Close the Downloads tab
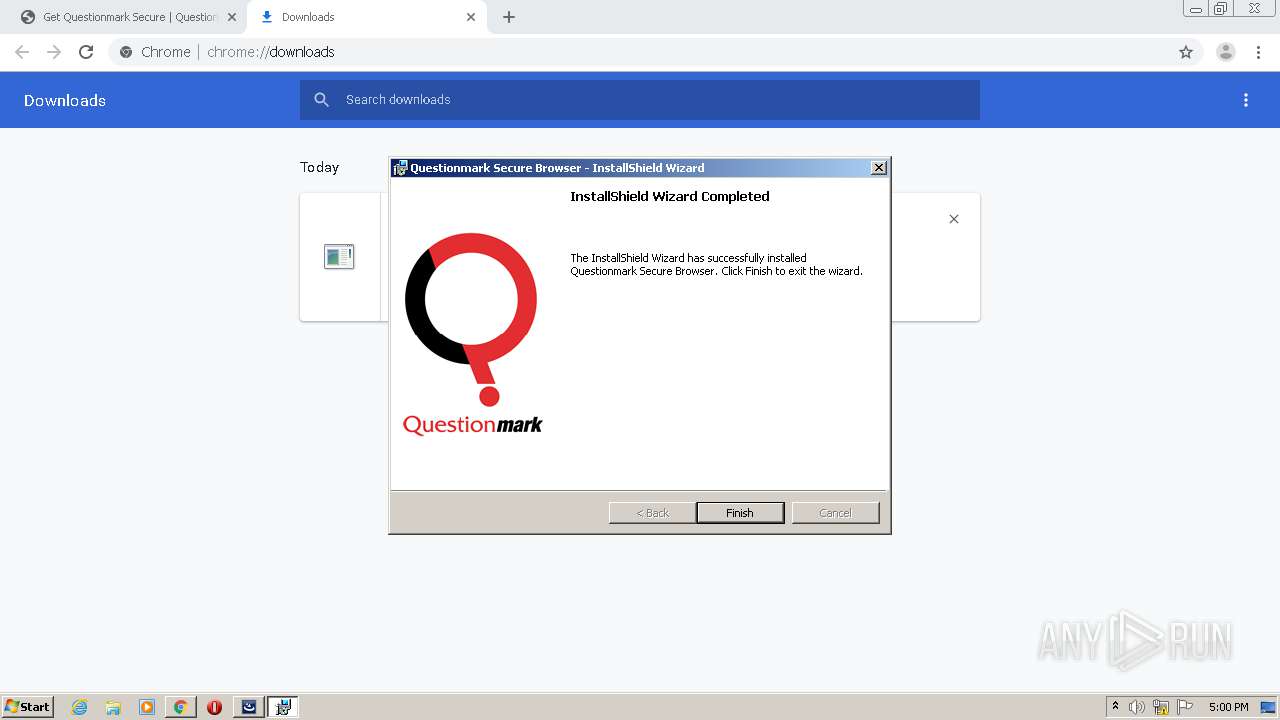The height and width of the screenshot is (720, 1280). click(x=471, y=17)
